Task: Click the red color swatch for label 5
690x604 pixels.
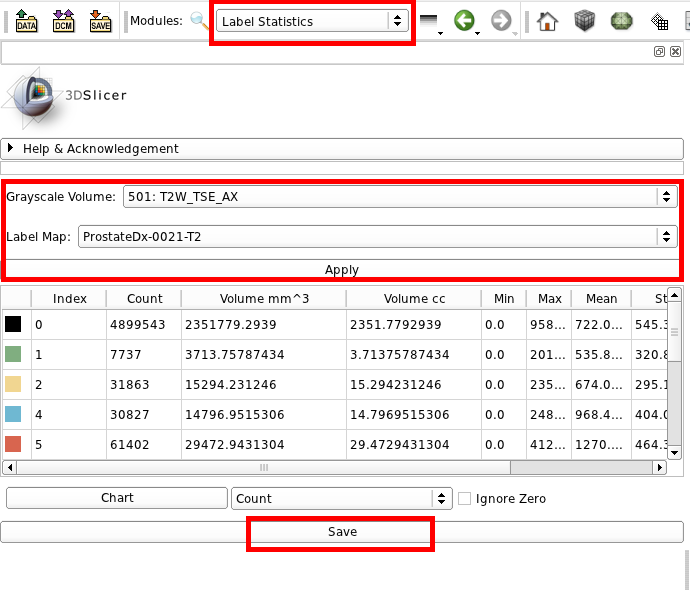Action: 13,444
